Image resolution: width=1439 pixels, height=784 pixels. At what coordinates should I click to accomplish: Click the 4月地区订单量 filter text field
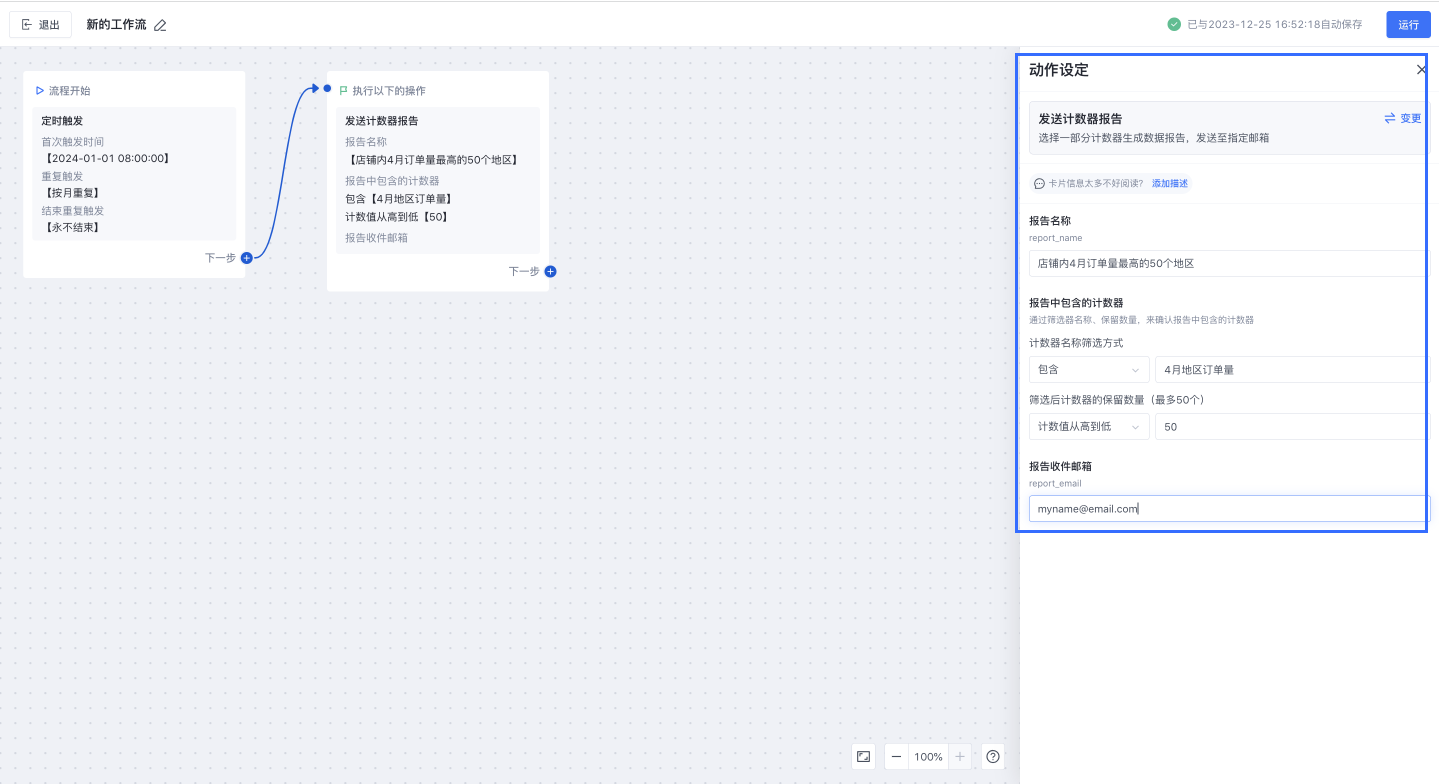(x=1292, y=370)
